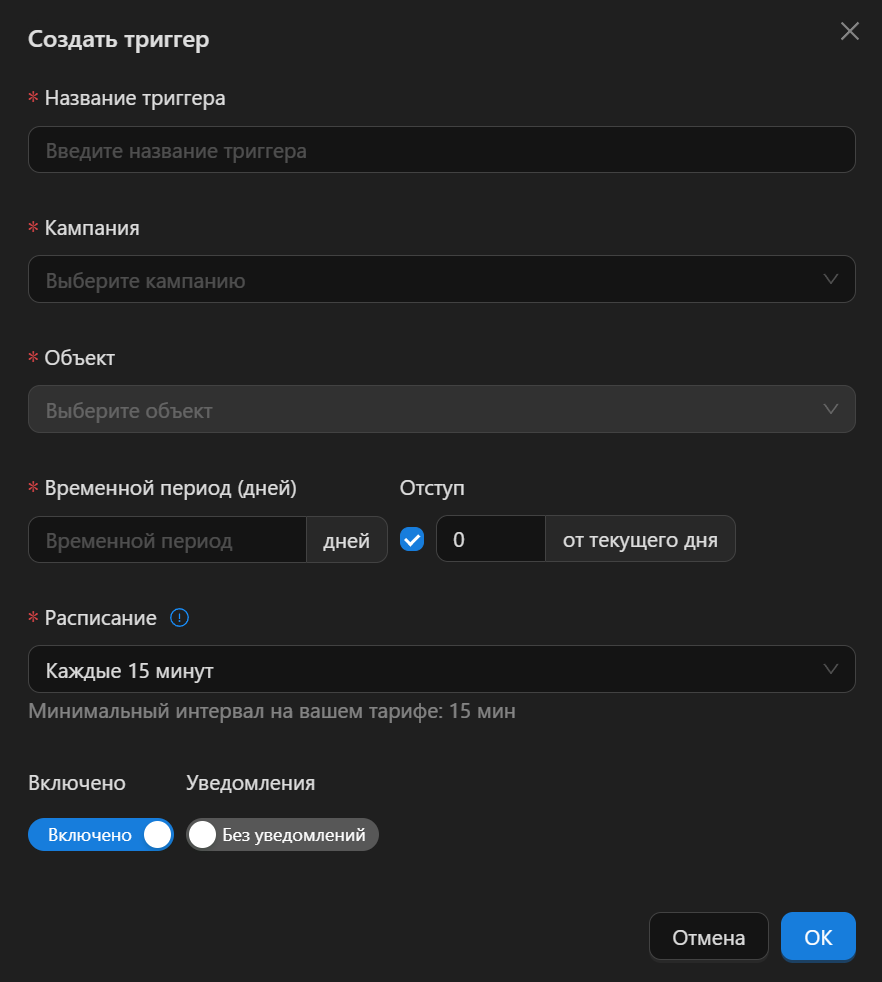882x982 pixels.
Task: Click the дней unit addon label
Action: click(346, 540)
